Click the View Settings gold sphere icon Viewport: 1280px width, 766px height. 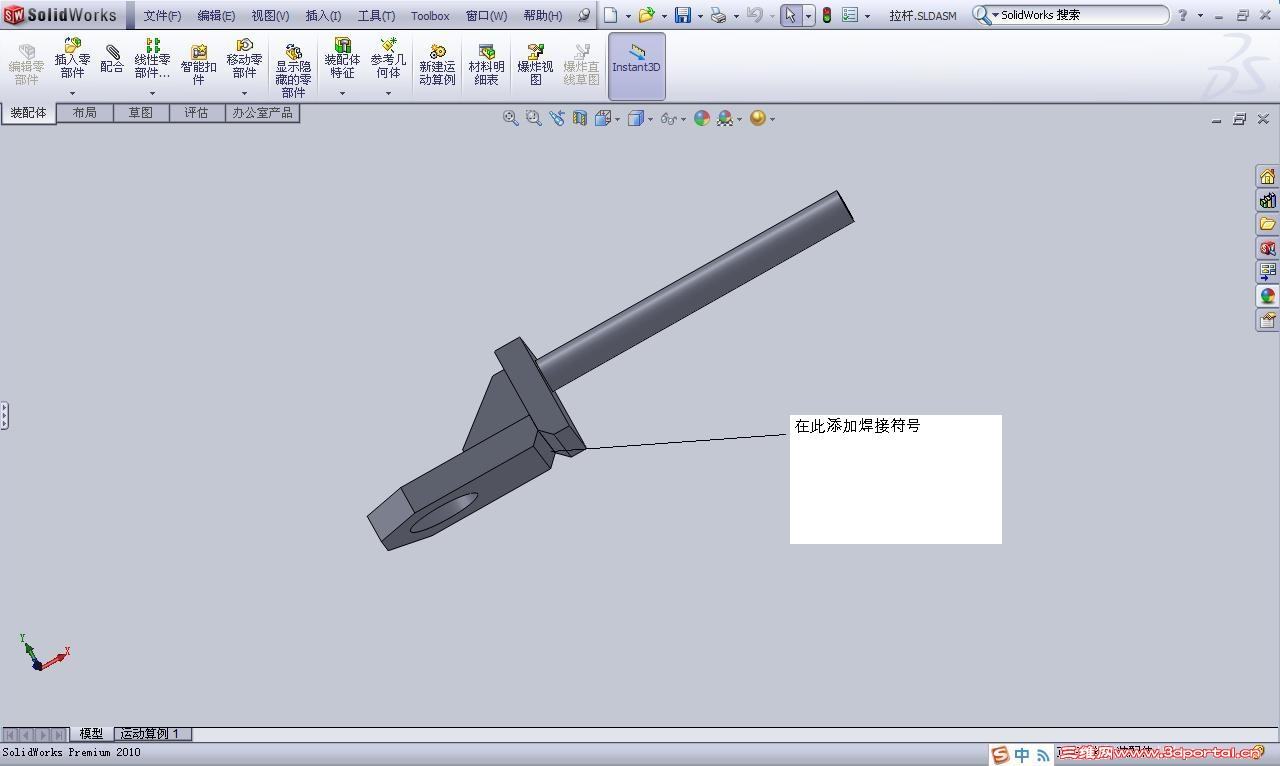point(758,118)
